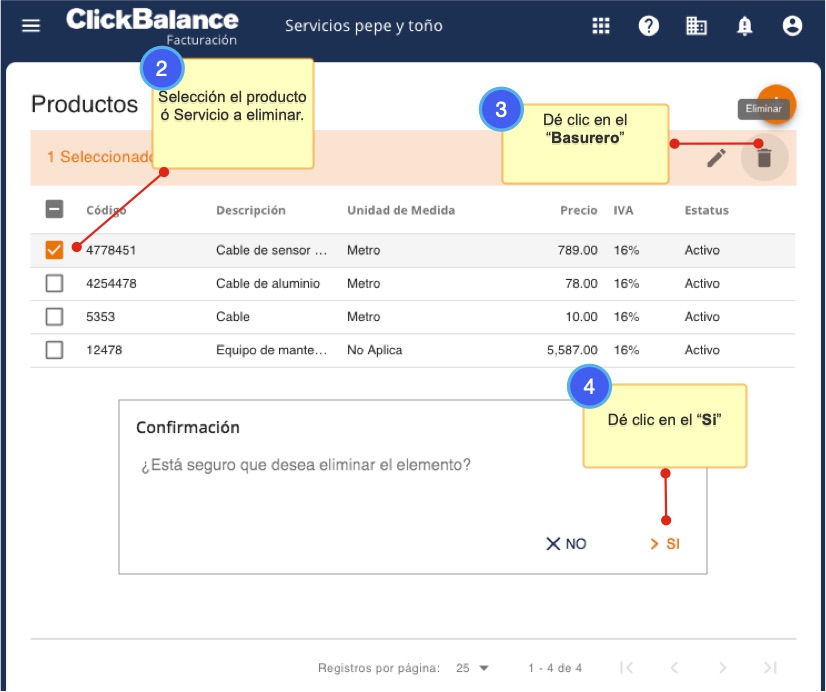Sort by the Precio column header
826x692 pixels.
578,210
